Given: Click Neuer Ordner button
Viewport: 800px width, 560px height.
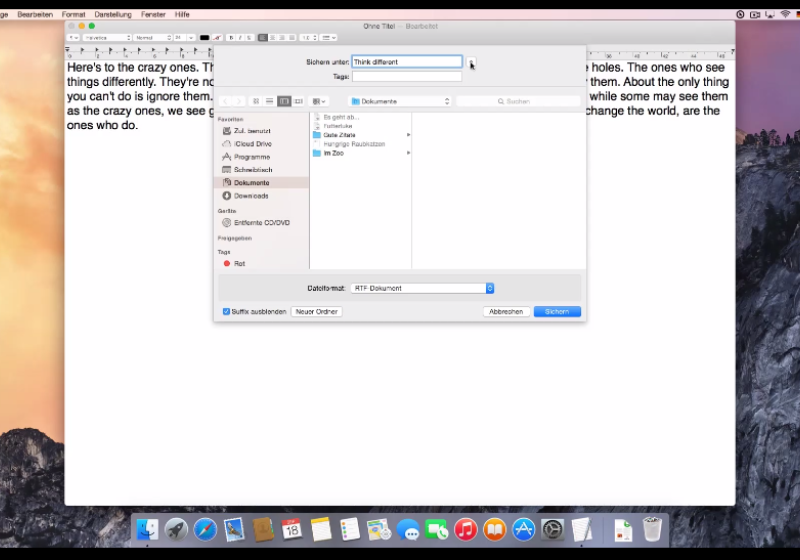Looking at the screenshot, I should [317, 312].
